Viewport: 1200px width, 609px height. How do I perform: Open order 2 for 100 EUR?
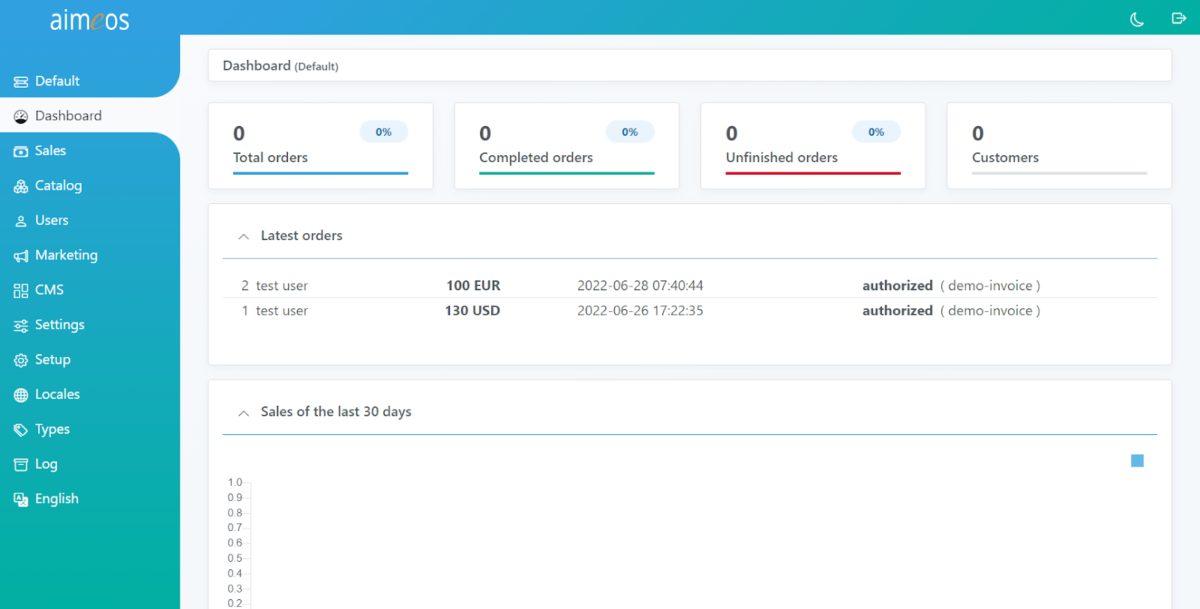point(690,286)
